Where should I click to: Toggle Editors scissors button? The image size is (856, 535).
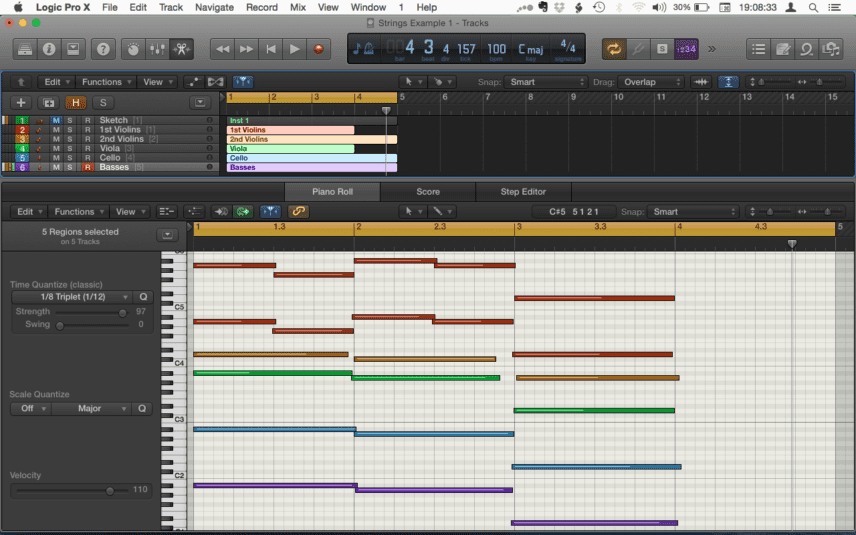click(181, 49)
